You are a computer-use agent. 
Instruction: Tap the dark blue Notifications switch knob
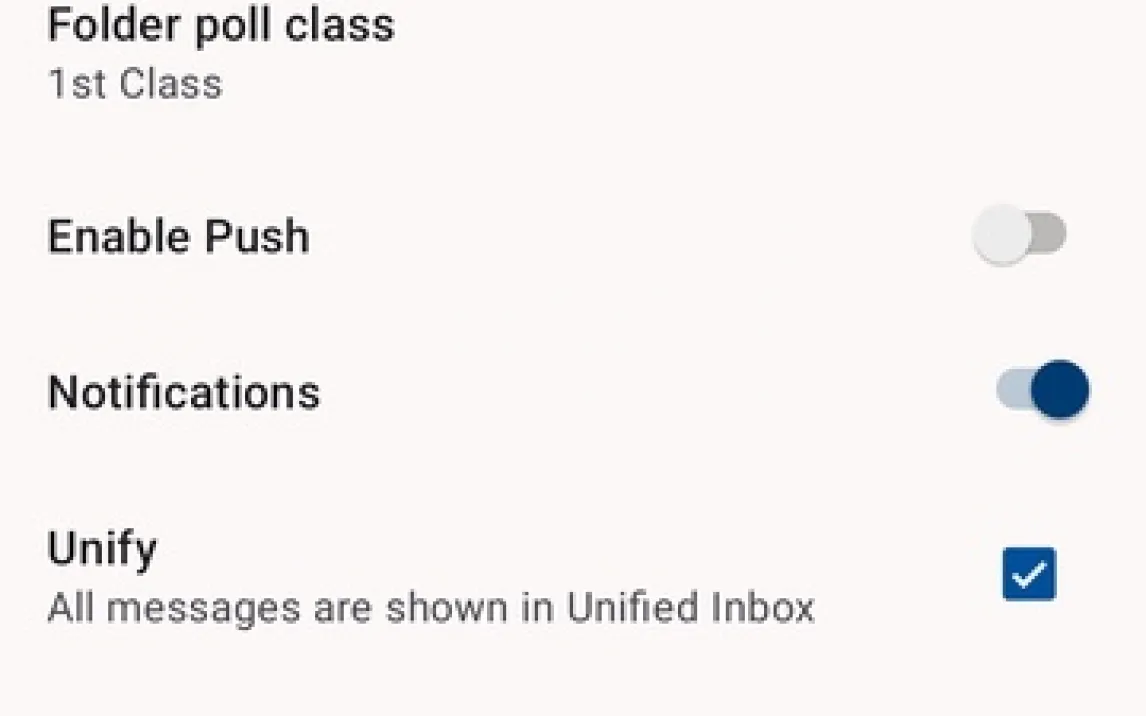[1059, 391]
